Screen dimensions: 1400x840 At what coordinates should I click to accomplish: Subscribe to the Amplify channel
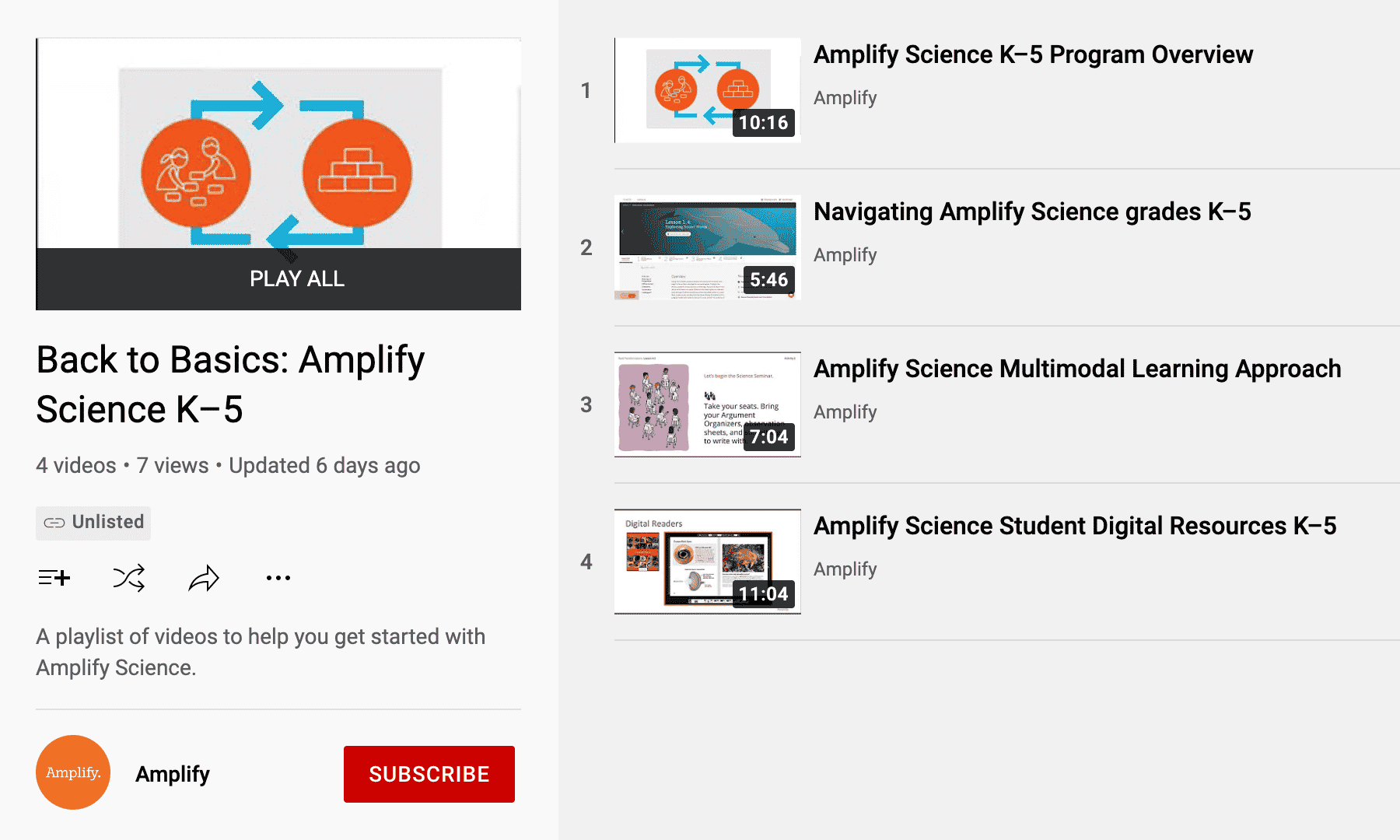429,773
